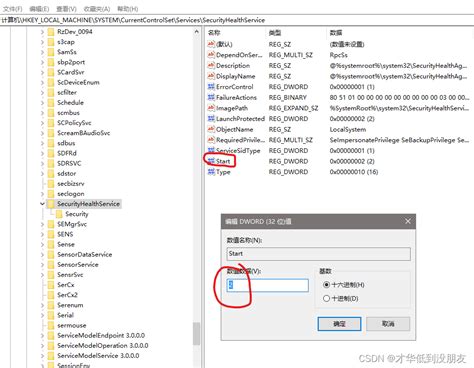The width and height of the screenshot is (474, 368).
Task: Click the value data input field
Action: point(267,285)
